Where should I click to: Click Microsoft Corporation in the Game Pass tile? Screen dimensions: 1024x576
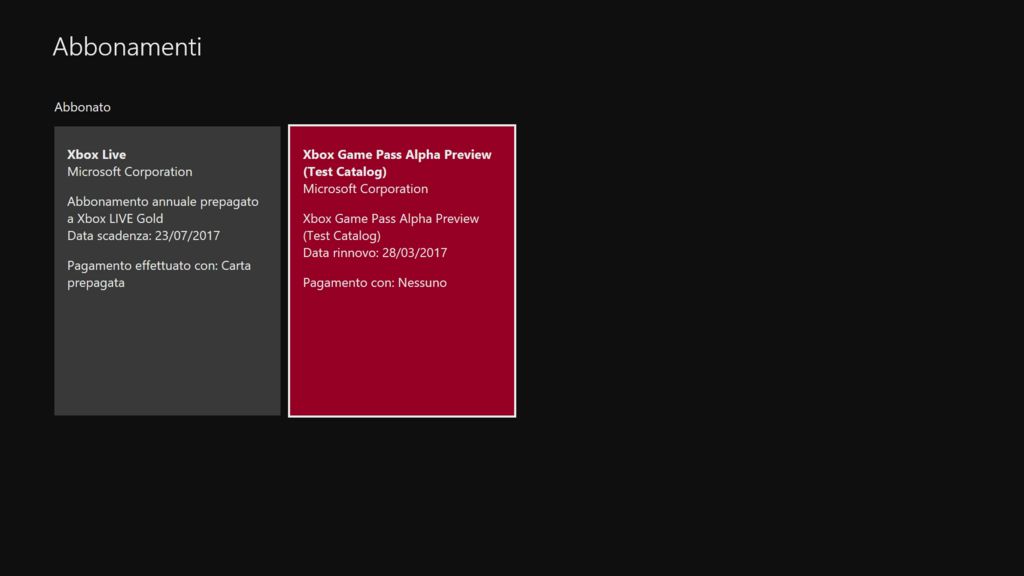tap(365, 189)
